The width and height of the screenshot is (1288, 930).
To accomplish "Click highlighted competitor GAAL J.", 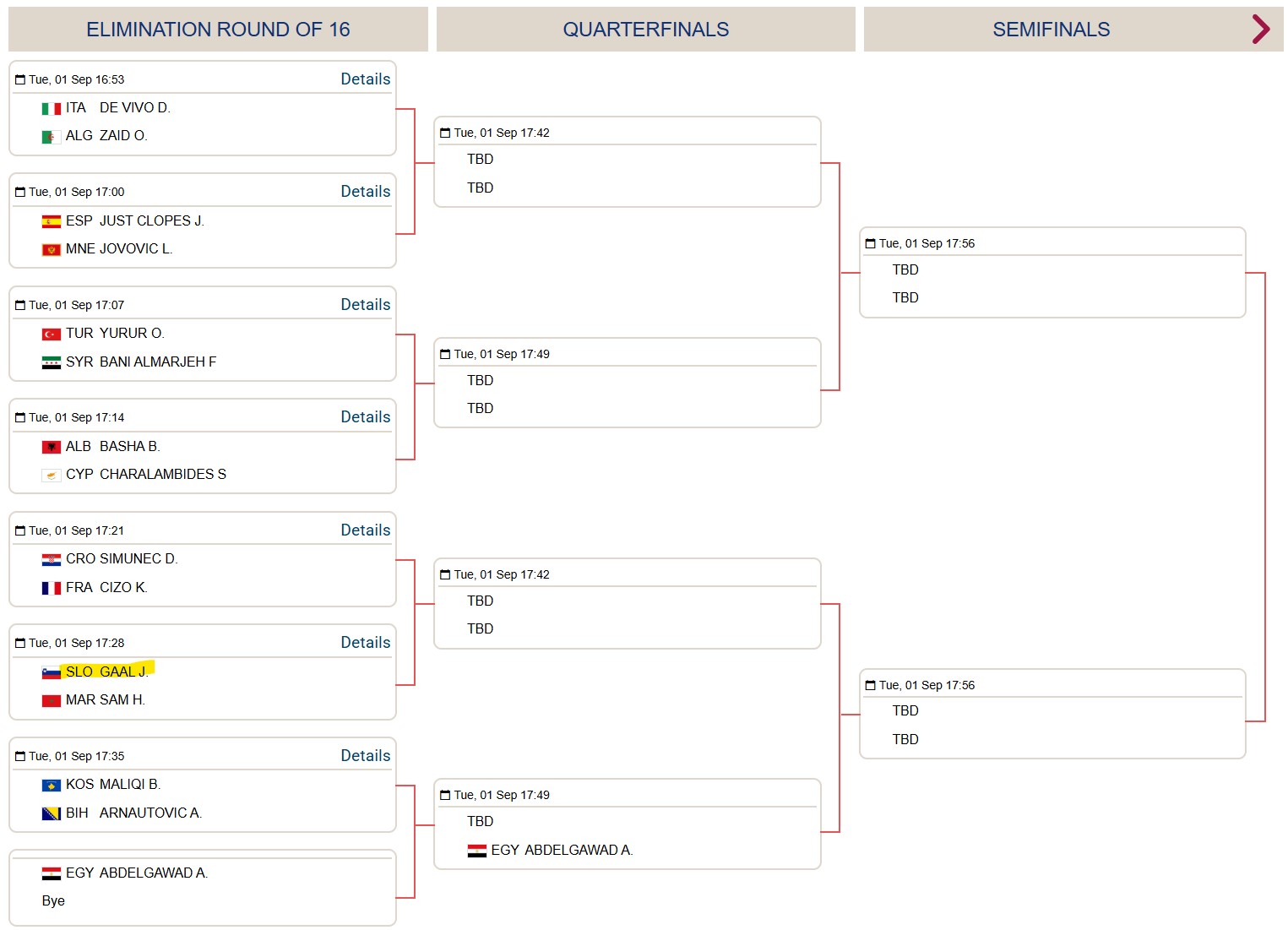I will coord(124,672).
